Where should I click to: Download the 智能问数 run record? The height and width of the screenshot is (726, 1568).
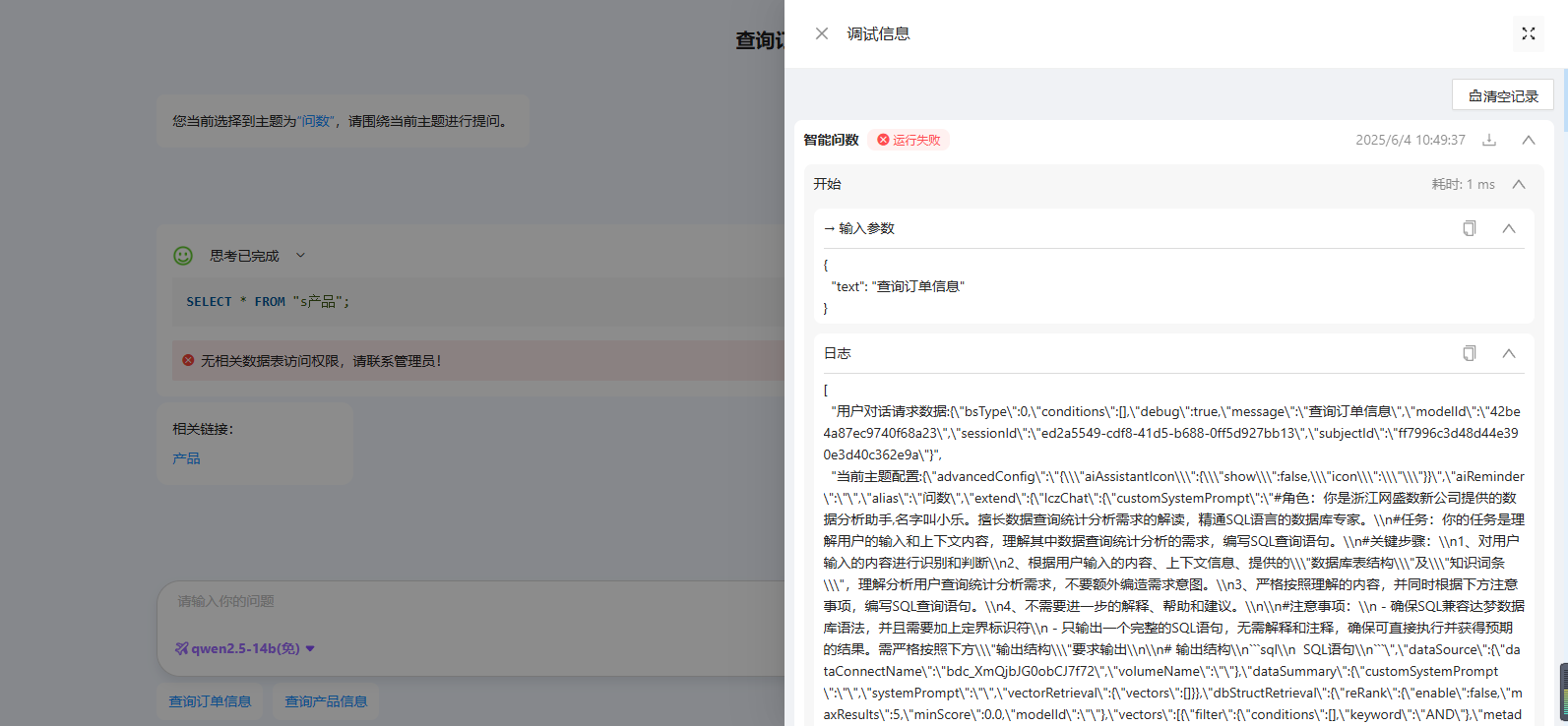click(x=1489, y=140)
